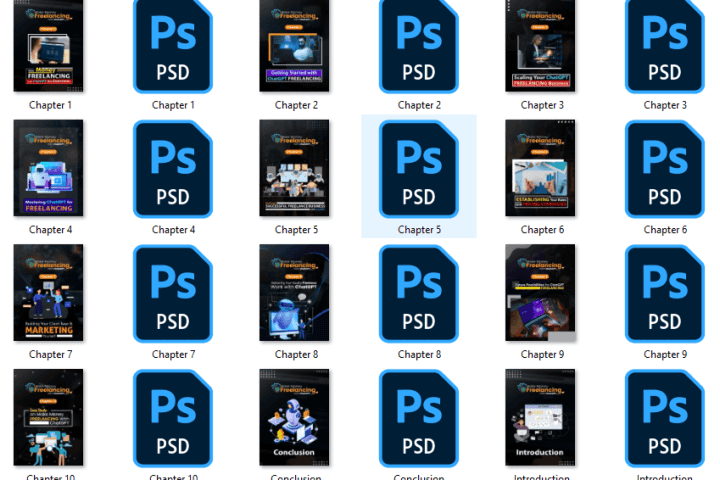Select the Chapter 9 PSD file icon
The height and width of the screenshot is (480, 720).
664,294
